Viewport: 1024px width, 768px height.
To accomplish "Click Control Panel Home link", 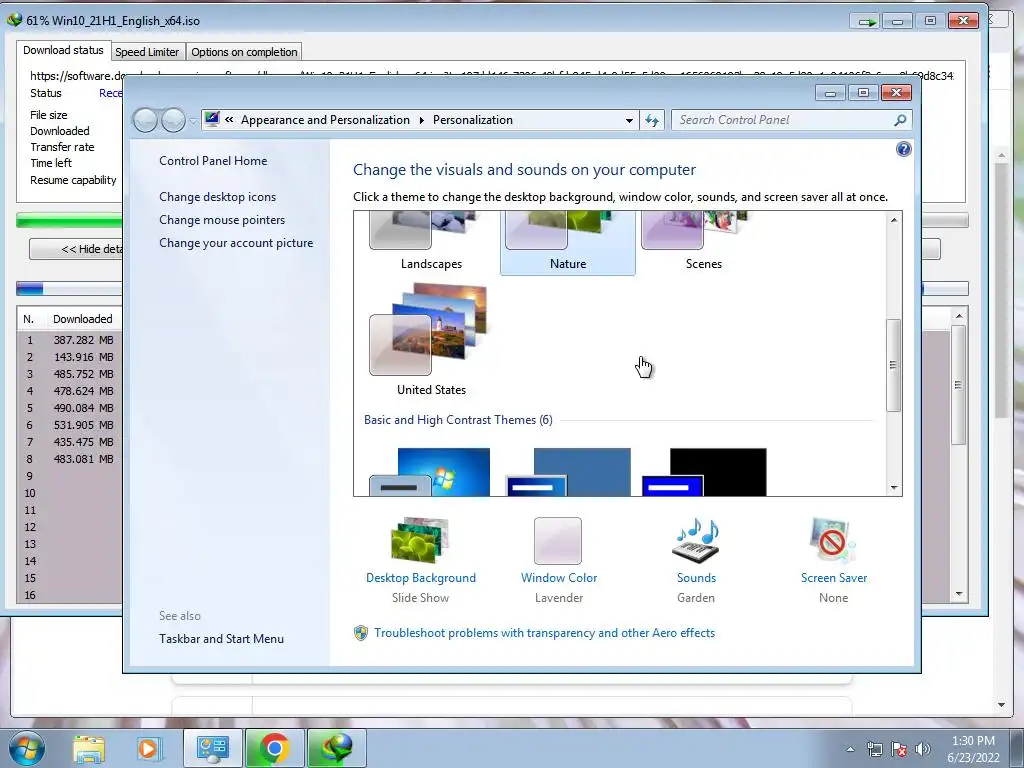I will (213, 161).
